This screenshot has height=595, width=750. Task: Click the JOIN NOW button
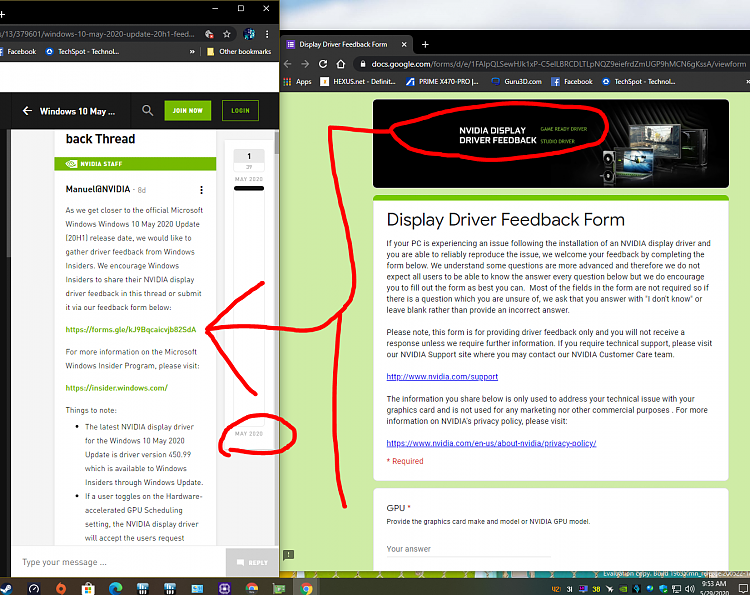pos(188,110)
